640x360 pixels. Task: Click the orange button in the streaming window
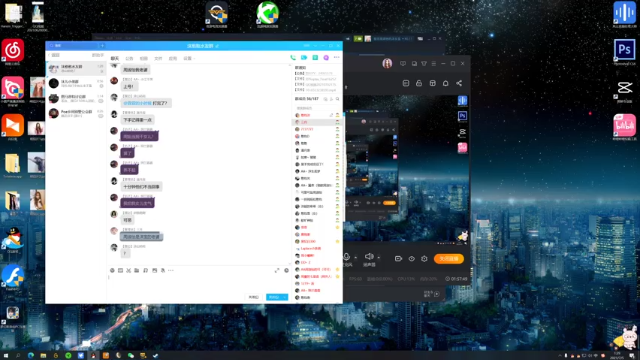pyautogui.click(x=449, y=259)
